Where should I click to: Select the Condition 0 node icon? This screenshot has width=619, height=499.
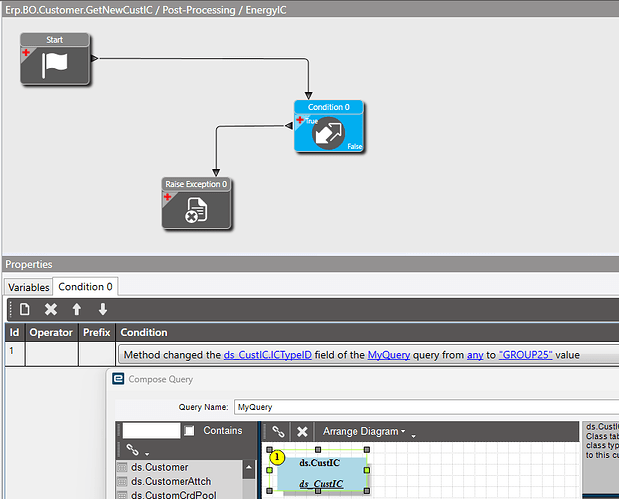coord(328,133)
